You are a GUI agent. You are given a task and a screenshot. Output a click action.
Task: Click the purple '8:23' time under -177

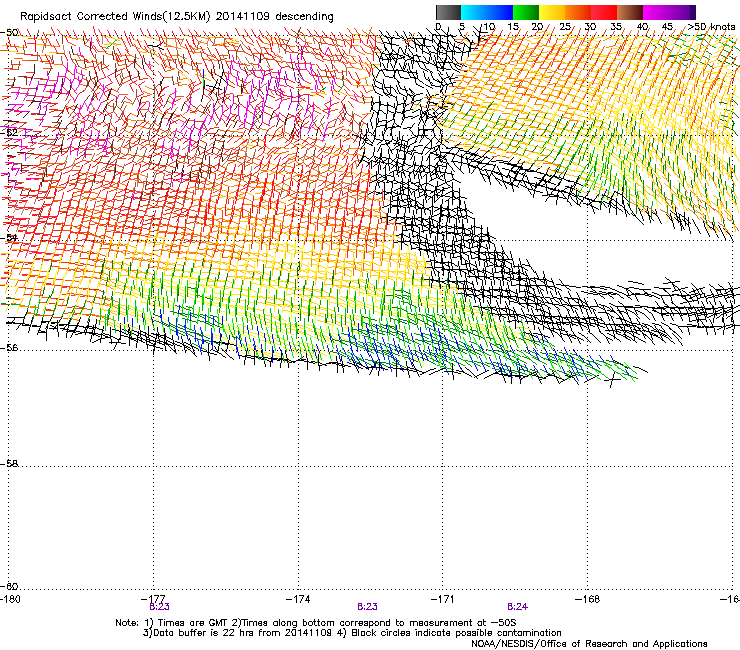click(160, 607)
